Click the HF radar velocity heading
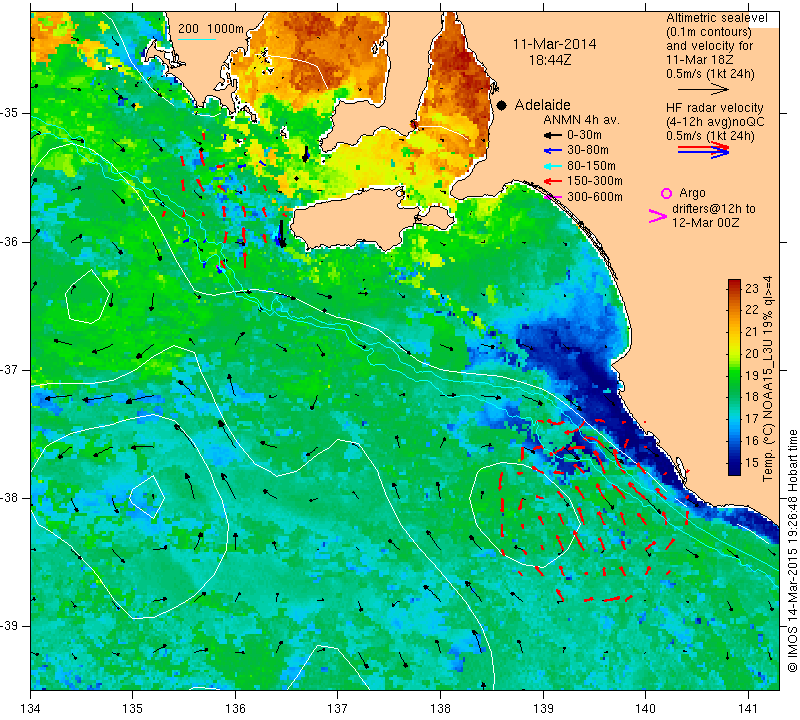The width and height of the screenshot is (800, 720). [714, 108]
